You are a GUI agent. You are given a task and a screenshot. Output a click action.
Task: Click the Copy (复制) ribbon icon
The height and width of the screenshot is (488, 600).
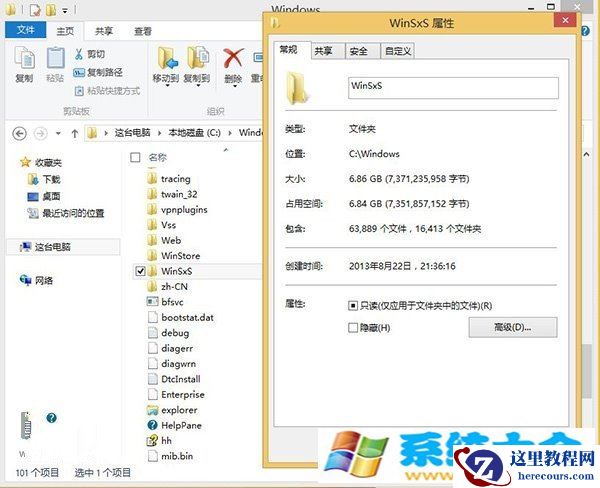(24, 59)
